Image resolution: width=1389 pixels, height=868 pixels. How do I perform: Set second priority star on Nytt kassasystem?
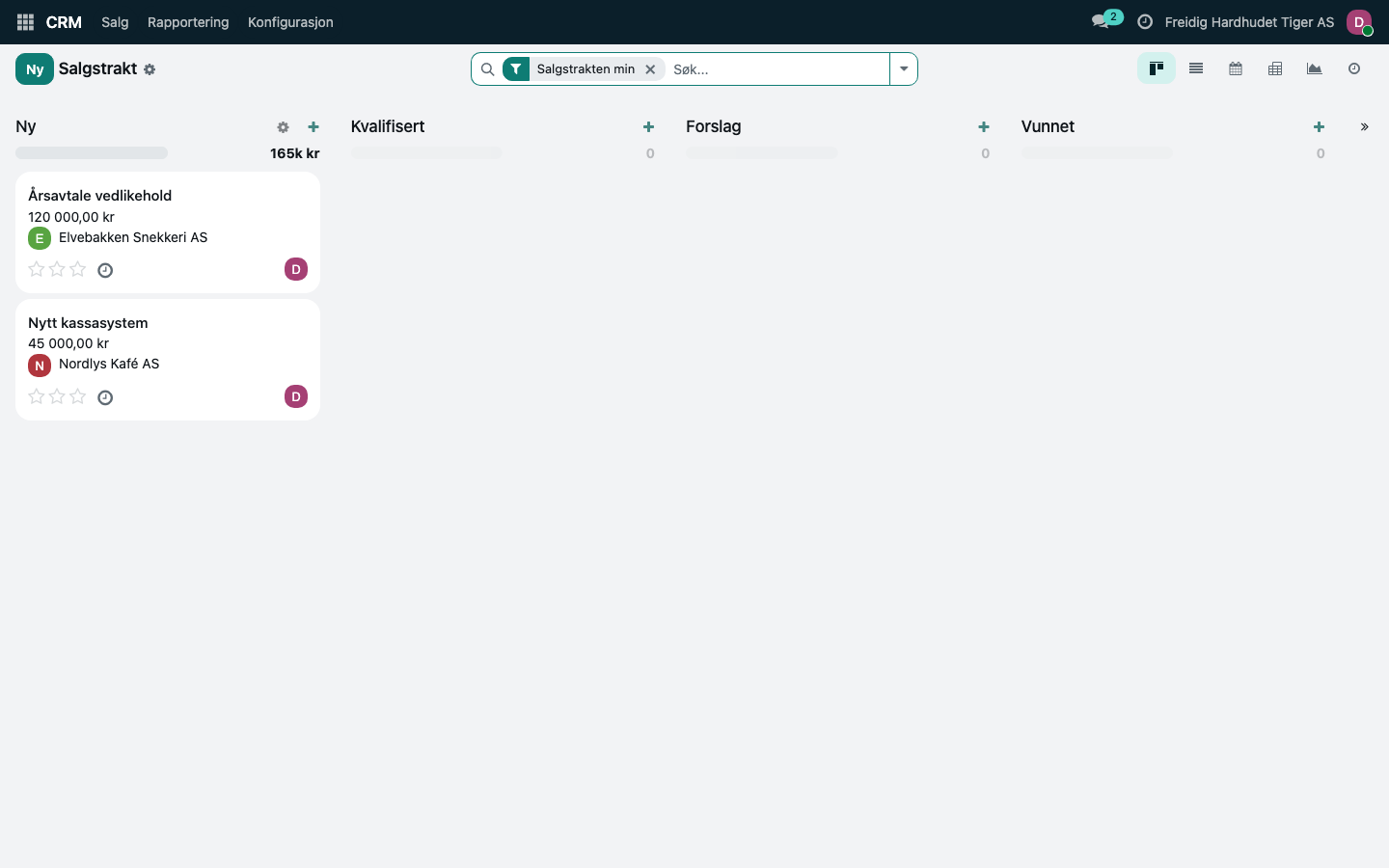click(57, 396)
